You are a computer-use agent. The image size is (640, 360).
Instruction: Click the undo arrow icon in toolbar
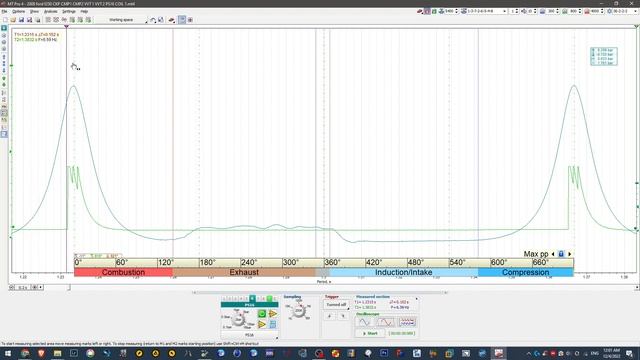tap(153, 20)
